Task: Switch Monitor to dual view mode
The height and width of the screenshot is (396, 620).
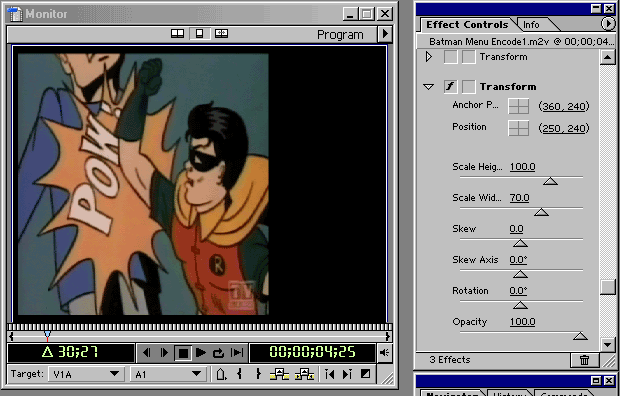Action: coord(177,34)
